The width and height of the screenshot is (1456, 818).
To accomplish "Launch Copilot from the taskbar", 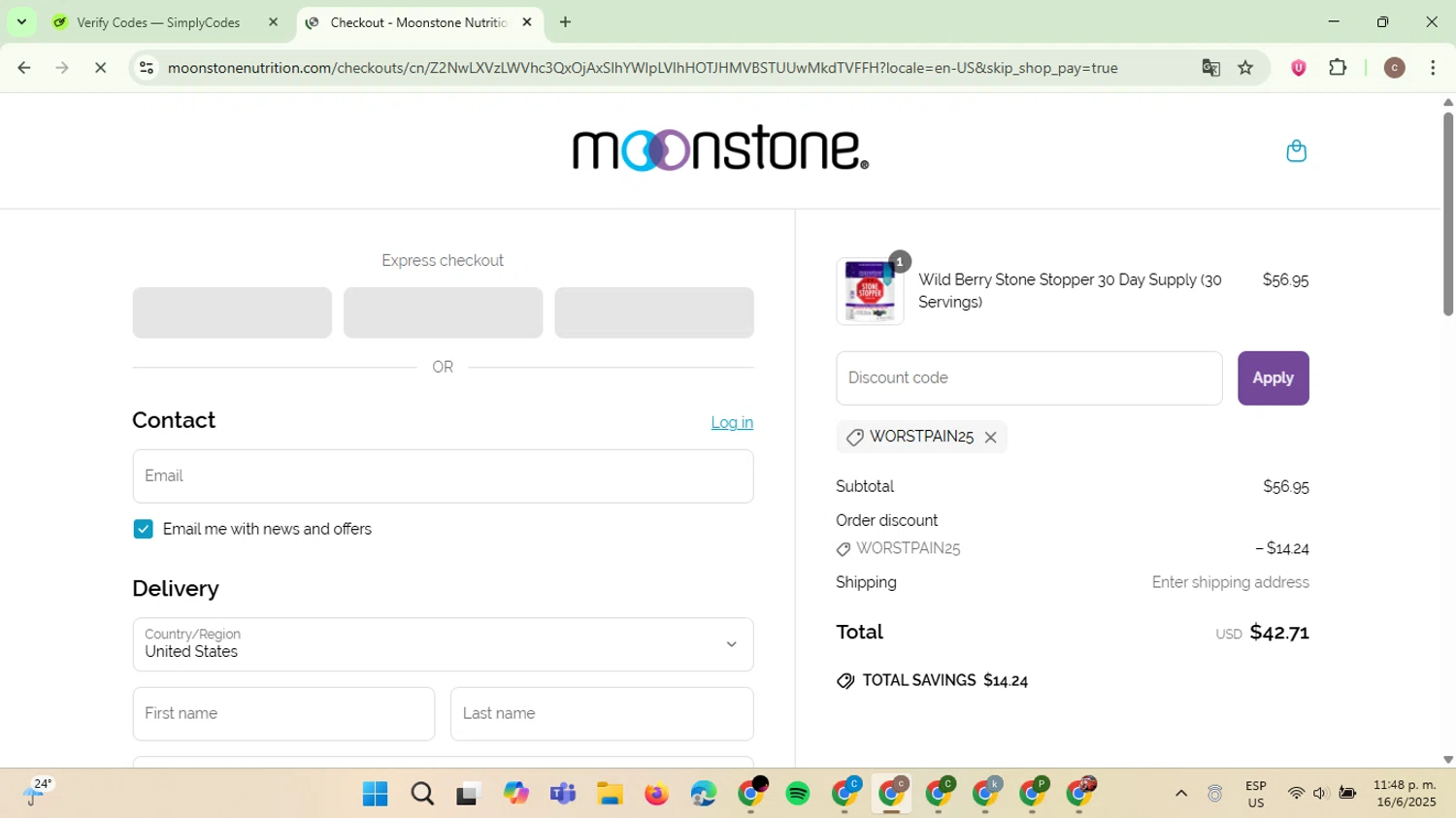I will click(x=515, y=794).
